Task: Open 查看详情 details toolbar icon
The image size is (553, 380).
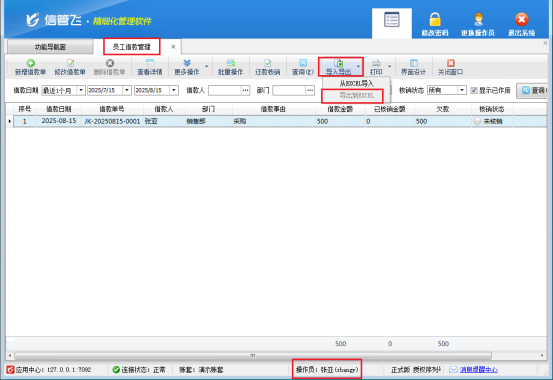Action: [x=150, y=63]
